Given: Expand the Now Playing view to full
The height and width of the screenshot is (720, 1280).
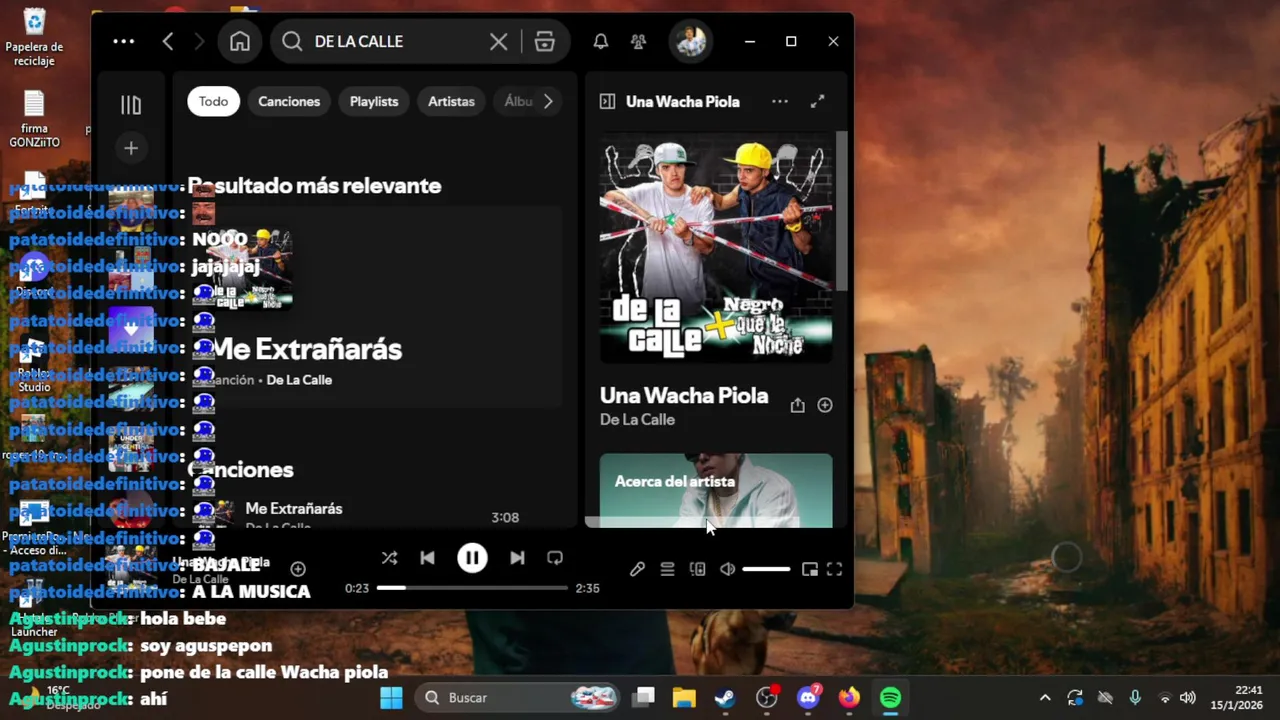Looking at the screenshot, I should click(x=817, y=101).
